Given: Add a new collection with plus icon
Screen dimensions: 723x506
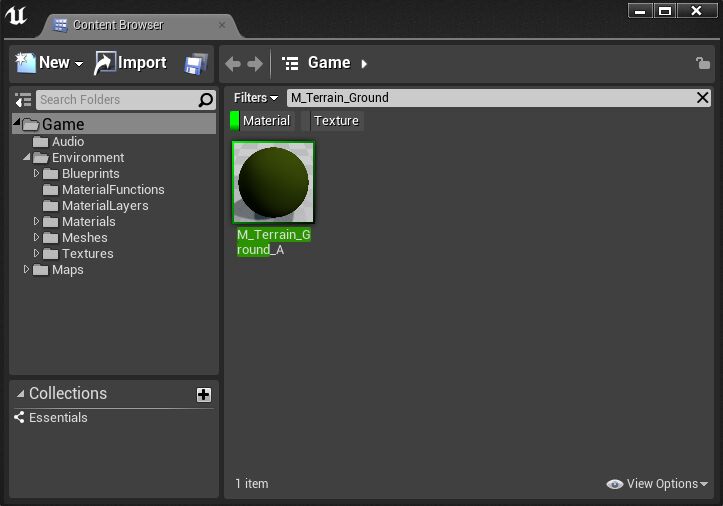Looking at the screenshot, I should 204,394.
